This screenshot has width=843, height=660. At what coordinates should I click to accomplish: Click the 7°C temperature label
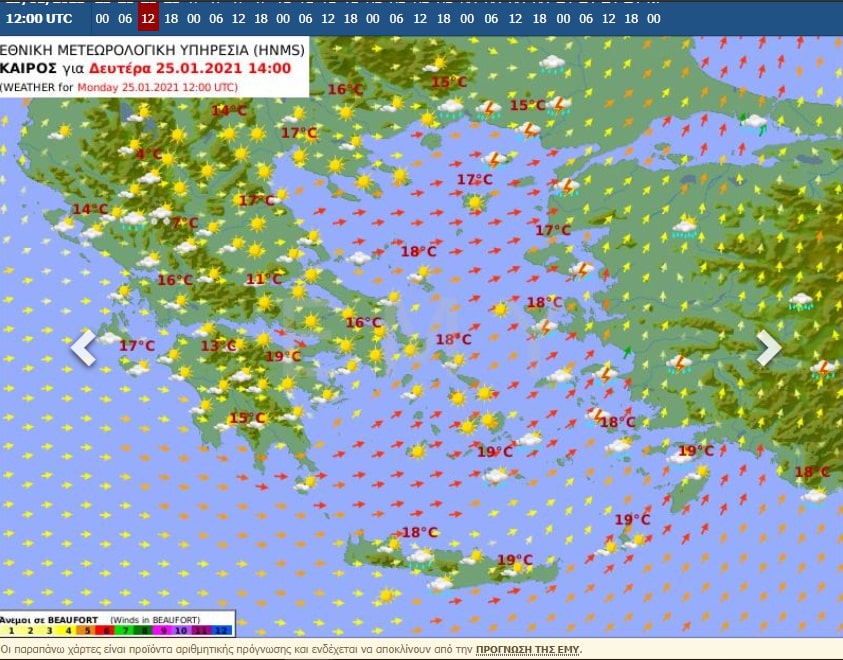tap(185, 223)
